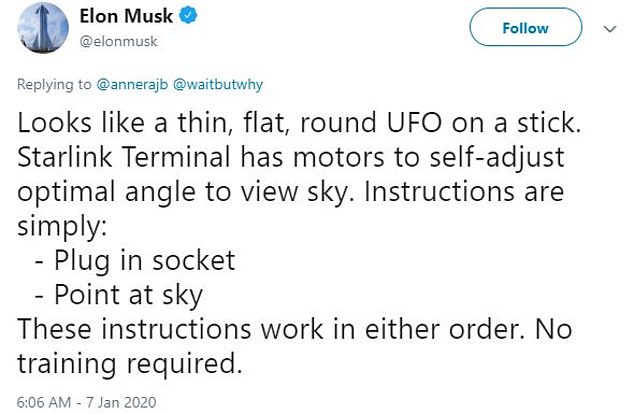
Task: Click the 'Replying to' label
Action: [x=54, y=84]
